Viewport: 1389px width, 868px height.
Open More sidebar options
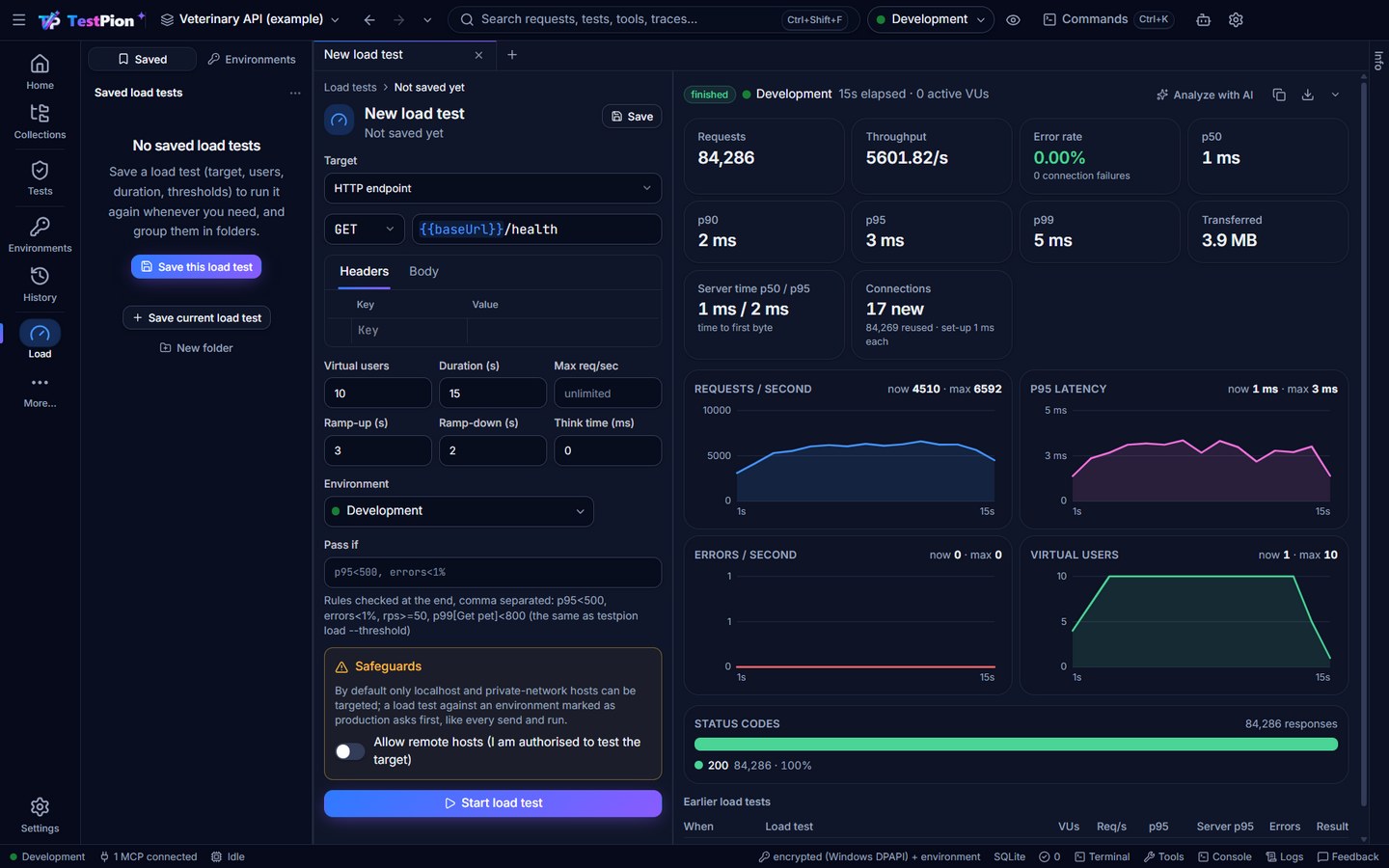[x=40, y=391]
